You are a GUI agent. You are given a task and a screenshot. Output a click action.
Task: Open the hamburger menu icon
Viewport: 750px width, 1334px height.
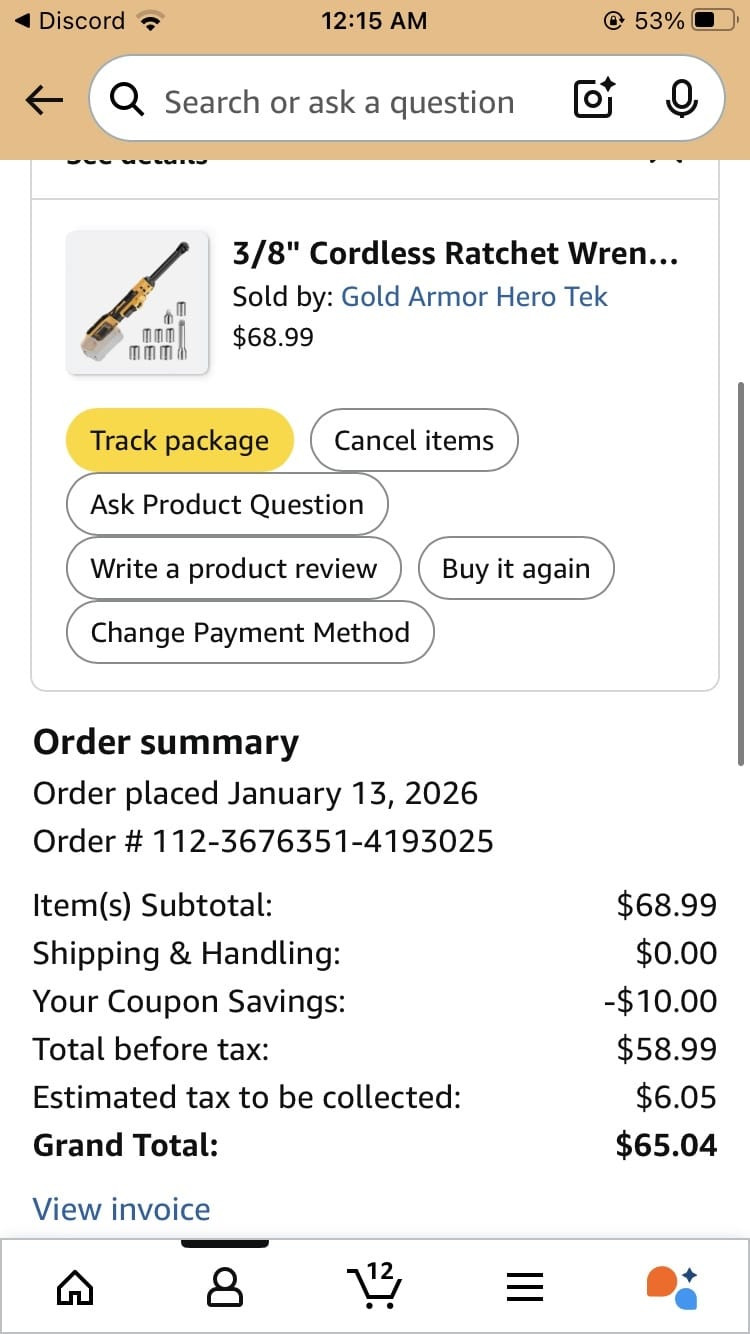click(x=523, y=1287)
